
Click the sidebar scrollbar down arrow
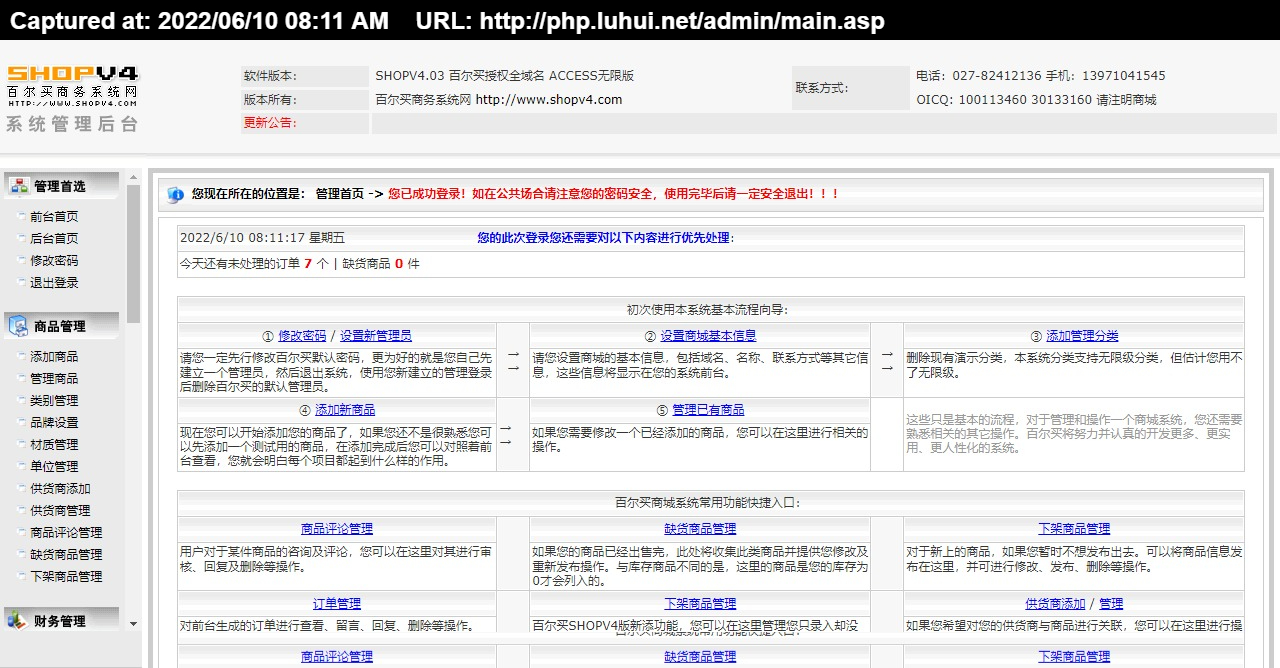(134, 624)
